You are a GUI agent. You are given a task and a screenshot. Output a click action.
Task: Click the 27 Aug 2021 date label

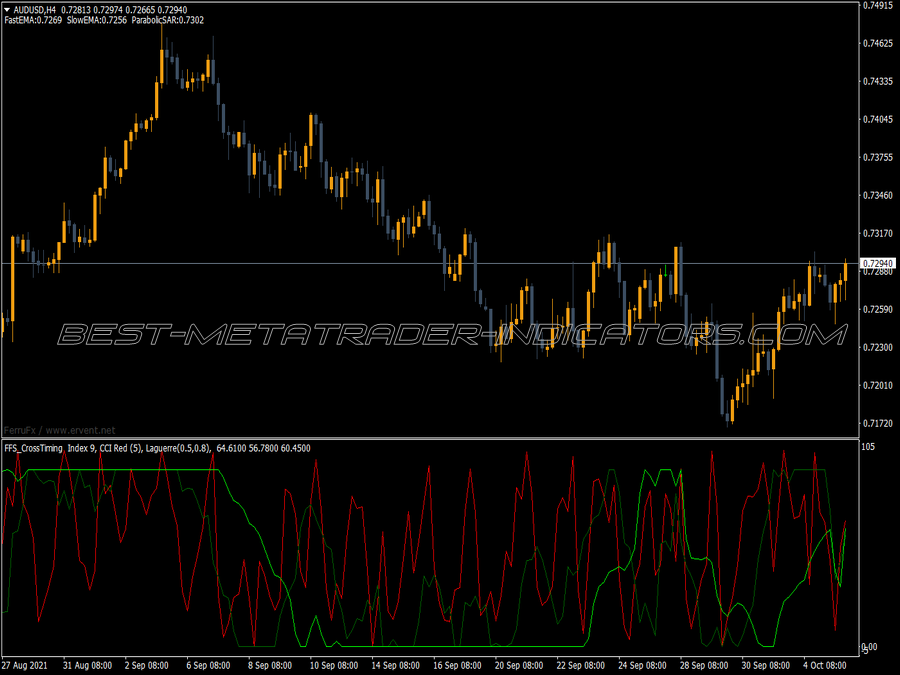[24, 665]
